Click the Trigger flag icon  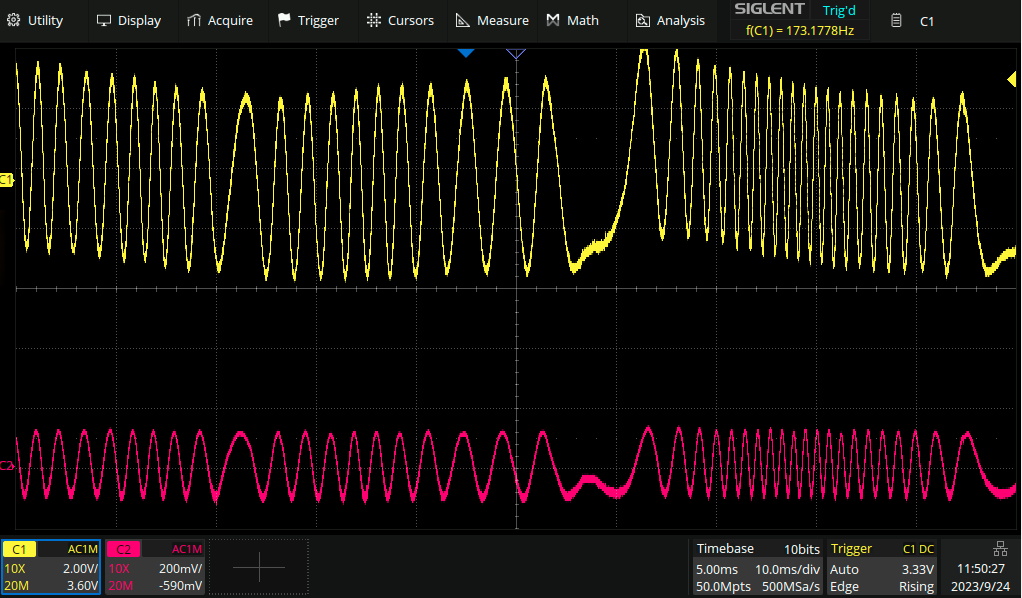[284, 20]
